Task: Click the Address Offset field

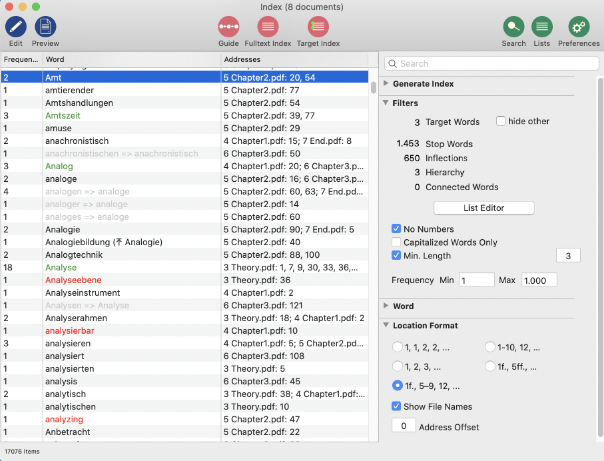Action: tap(404, 426)
